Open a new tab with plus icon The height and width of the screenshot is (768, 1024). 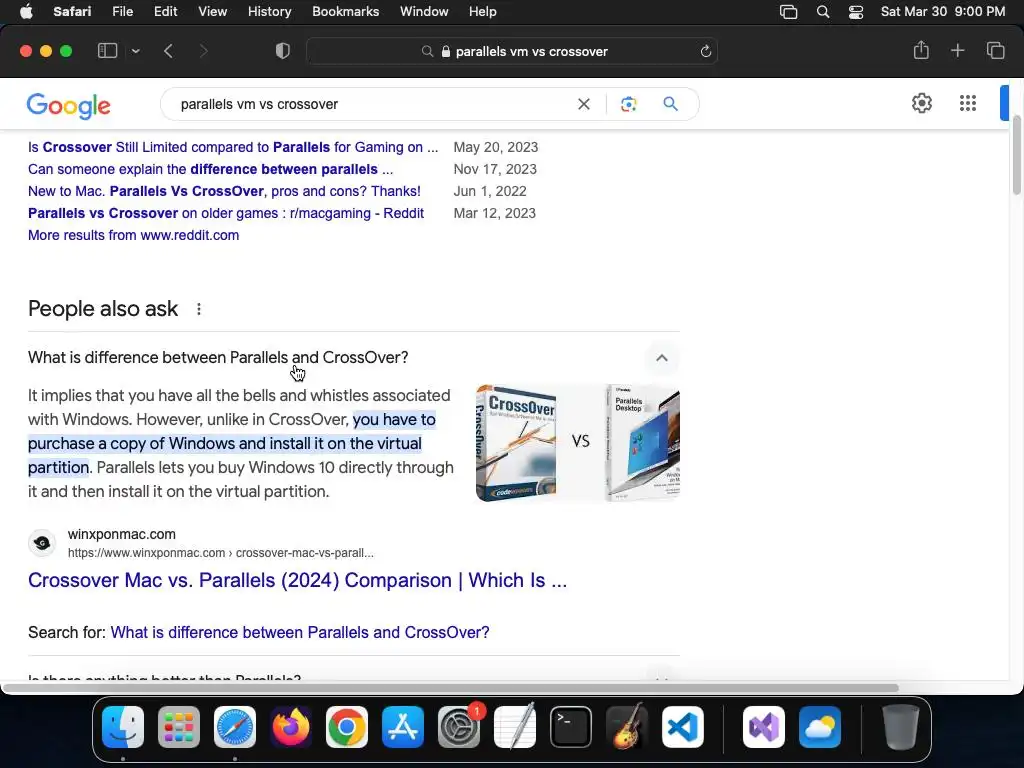(x=957, y=50)
